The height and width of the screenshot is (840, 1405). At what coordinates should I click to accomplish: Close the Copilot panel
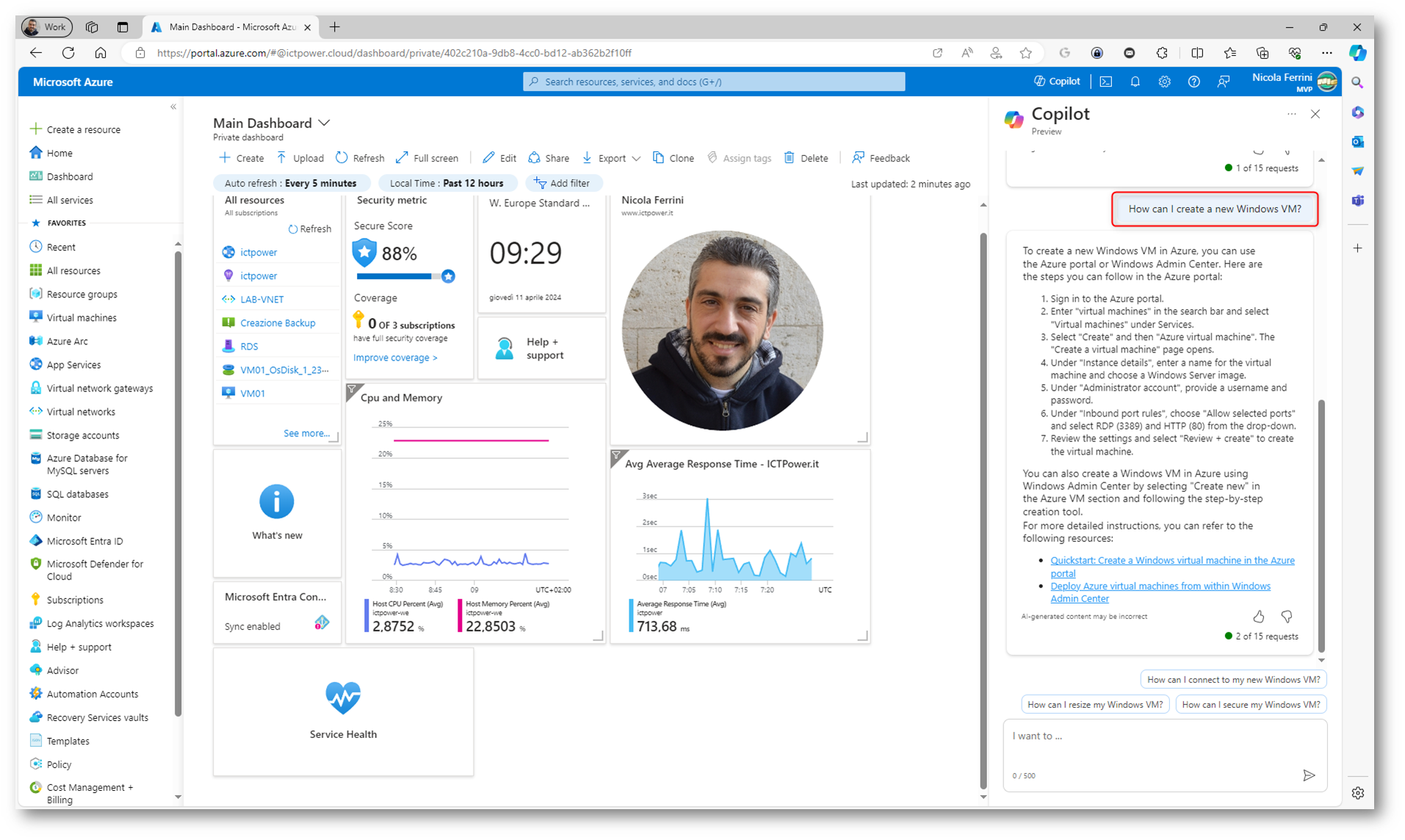(1315, 114)
